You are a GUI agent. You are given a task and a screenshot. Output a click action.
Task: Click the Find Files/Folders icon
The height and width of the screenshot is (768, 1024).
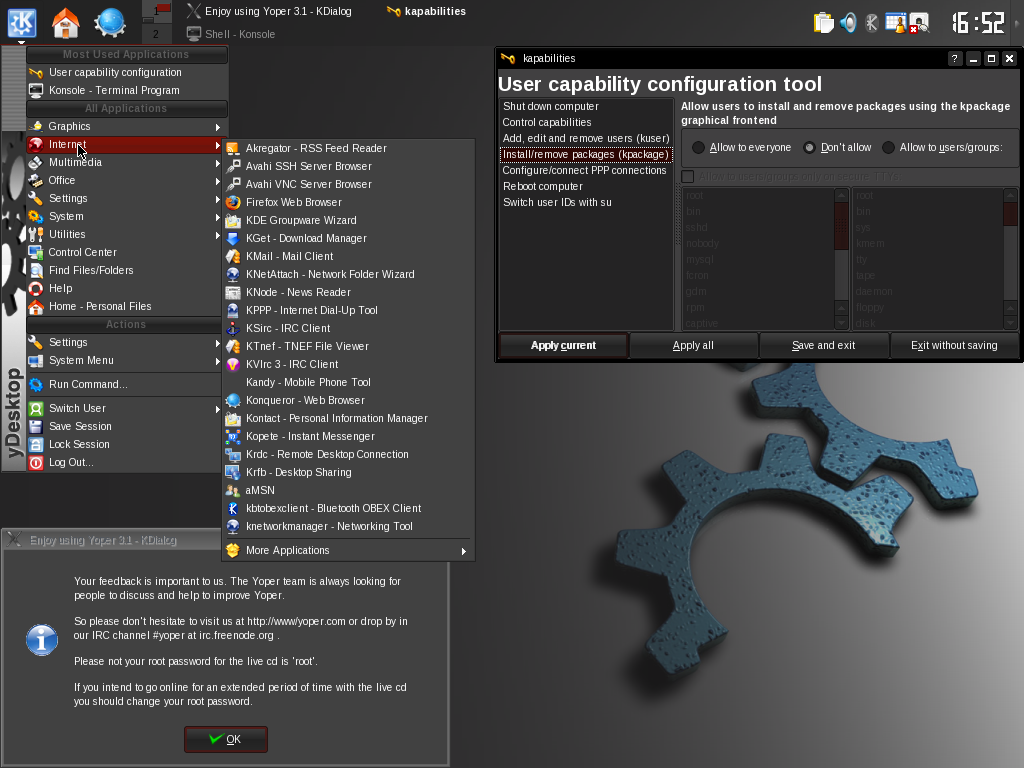[x=36, y=270]
